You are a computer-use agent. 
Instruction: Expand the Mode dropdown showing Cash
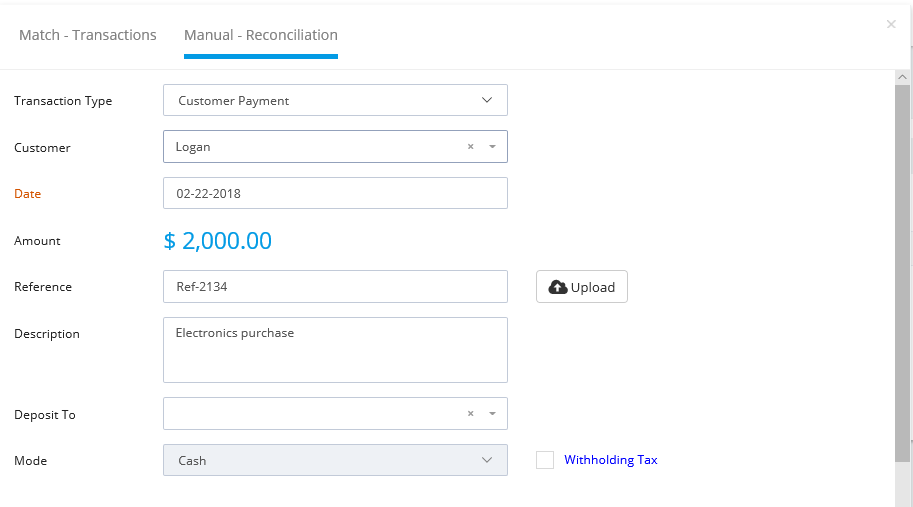click(x=335, y=460)
